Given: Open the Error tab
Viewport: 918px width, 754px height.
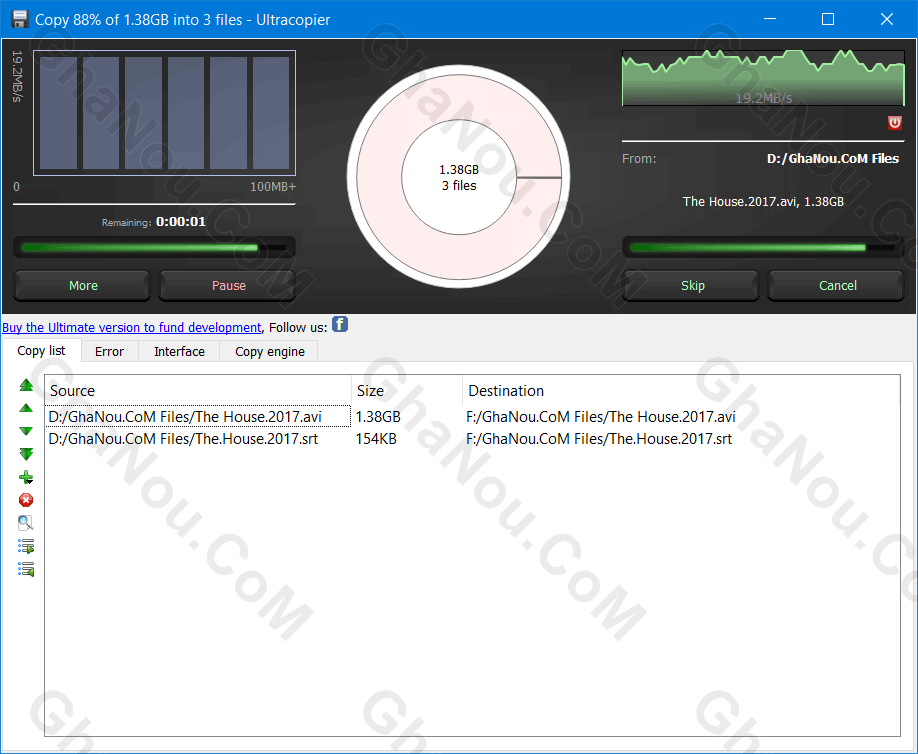Looking at the screenshot, I should 109,351.
